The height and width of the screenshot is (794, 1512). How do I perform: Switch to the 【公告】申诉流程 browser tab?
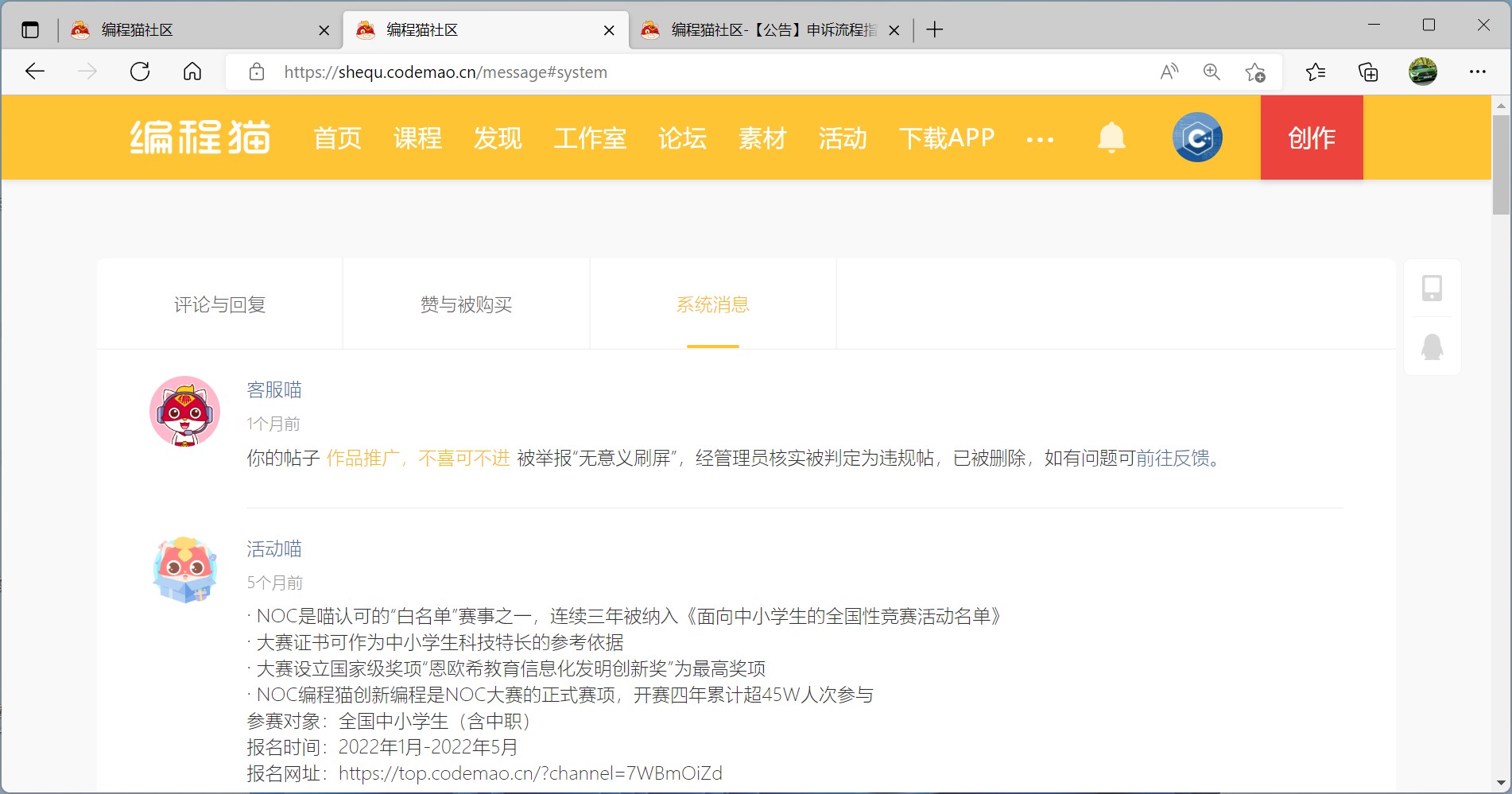(x=770, y=30)
